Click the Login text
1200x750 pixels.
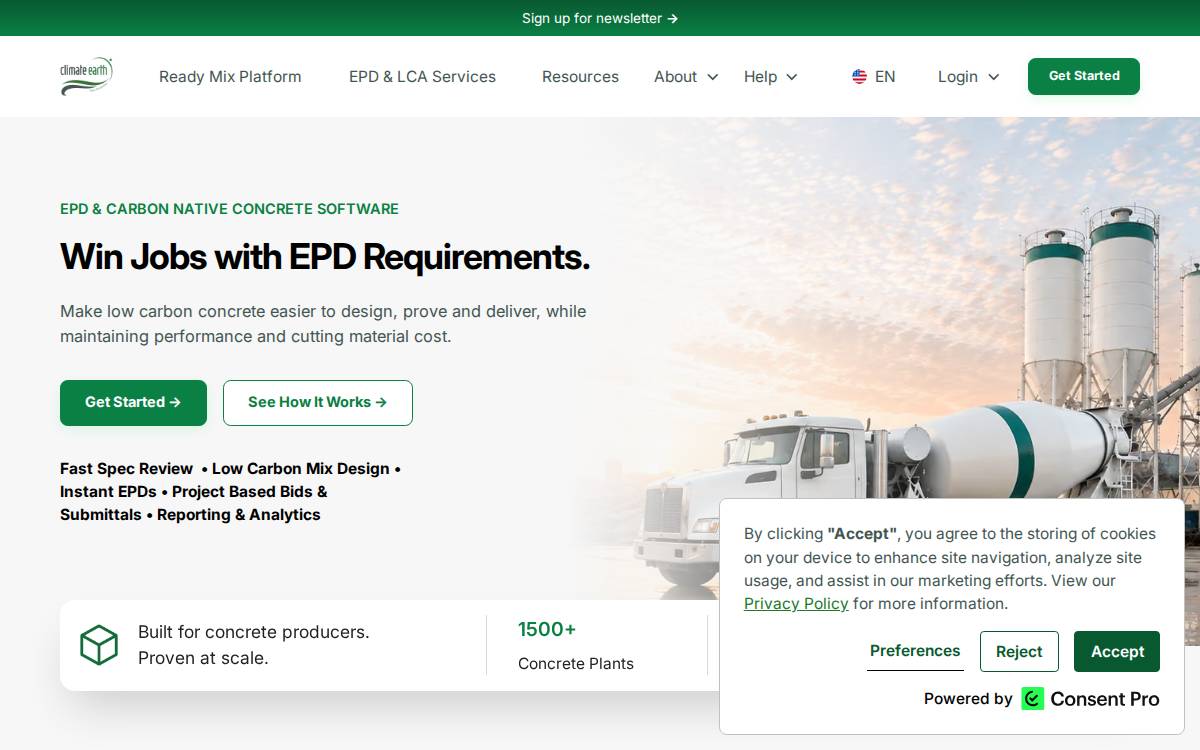click(957, 76)
